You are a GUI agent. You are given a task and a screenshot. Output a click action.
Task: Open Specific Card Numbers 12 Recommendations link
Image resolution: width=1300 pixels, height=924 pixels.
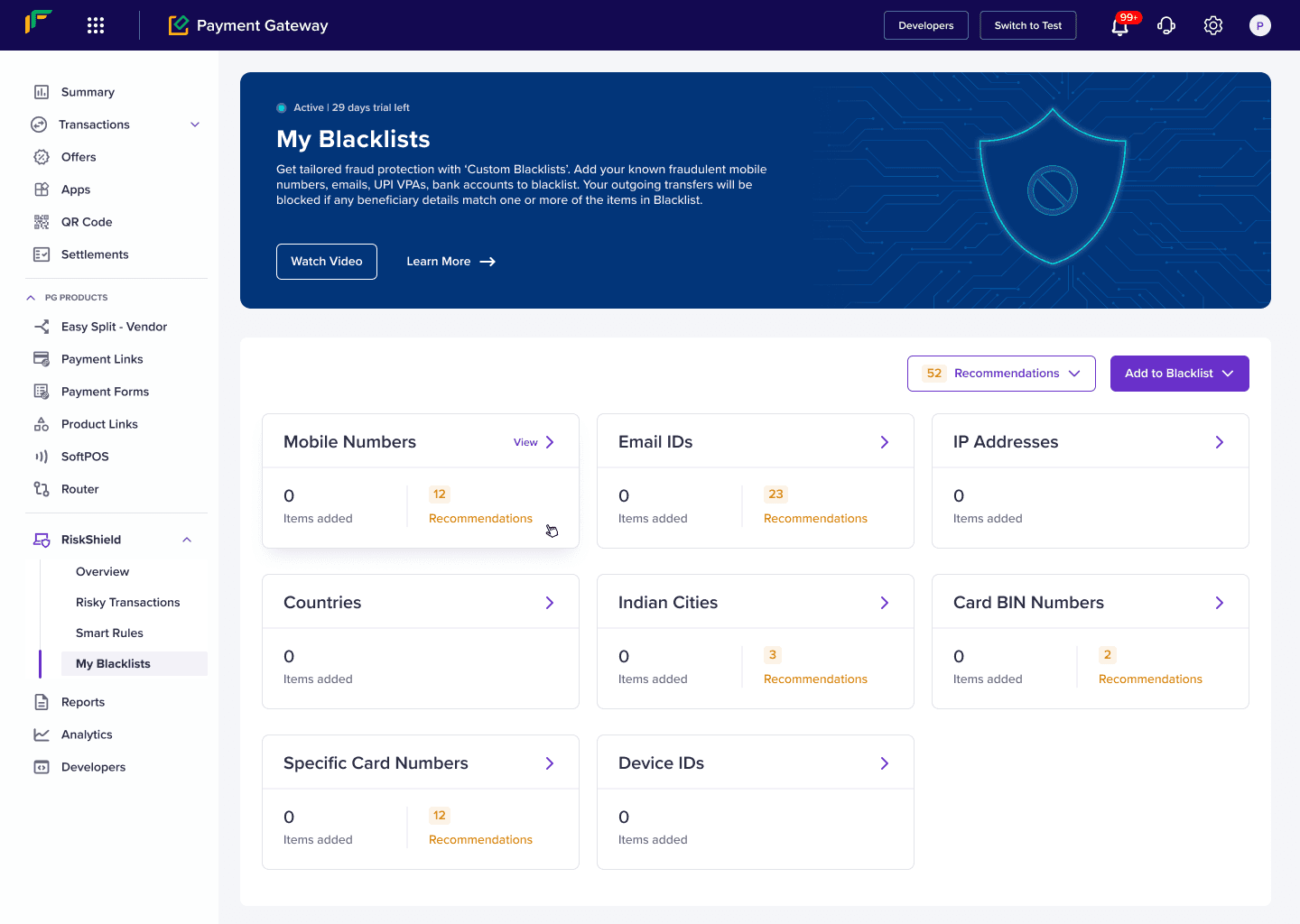[480, 840]
